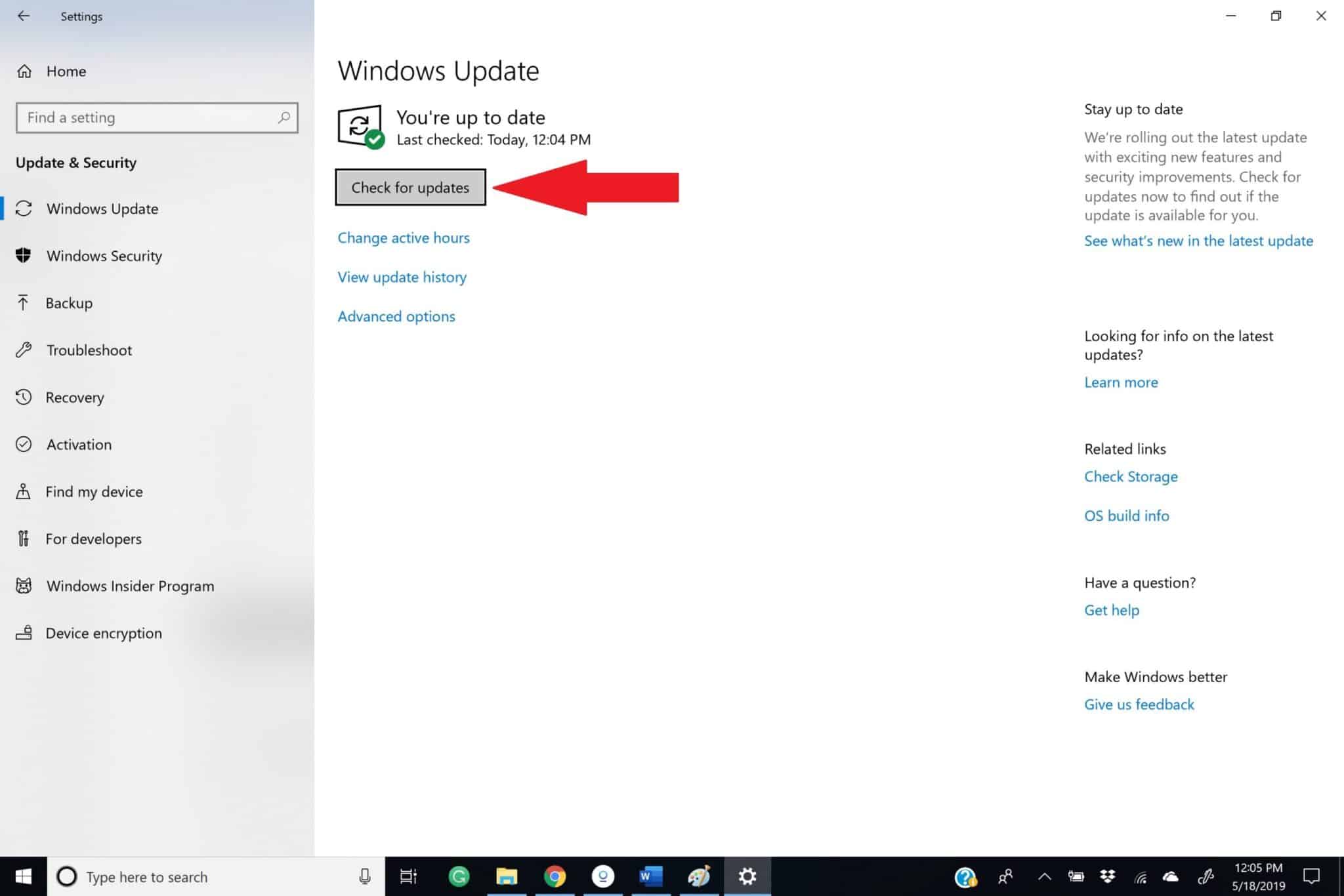
Task: Open Device encryption via the lock icon
Action: click(x=24, y=633)
